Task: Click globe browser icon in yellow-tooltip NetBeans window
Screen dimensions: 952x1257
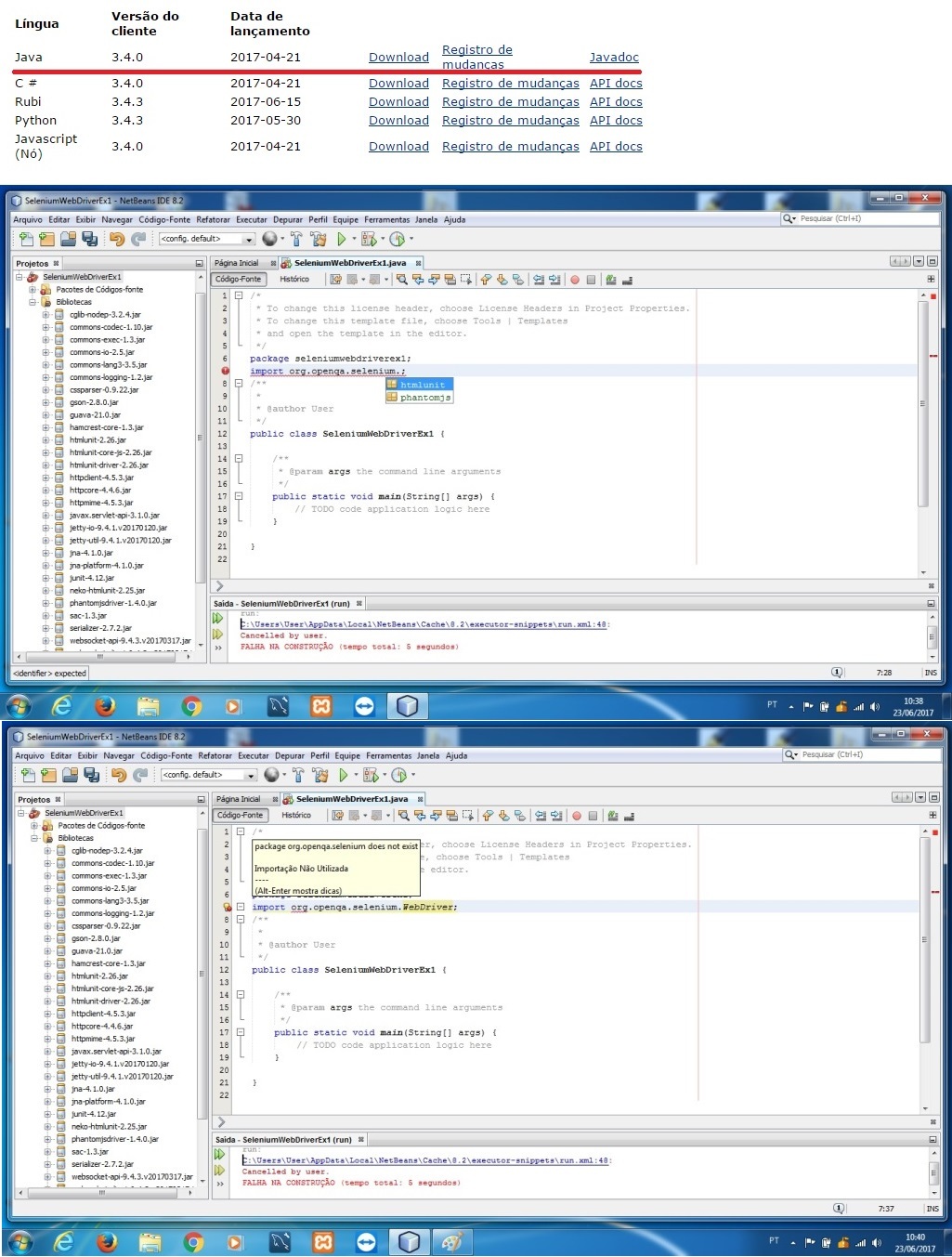Action: click(271, 775)
